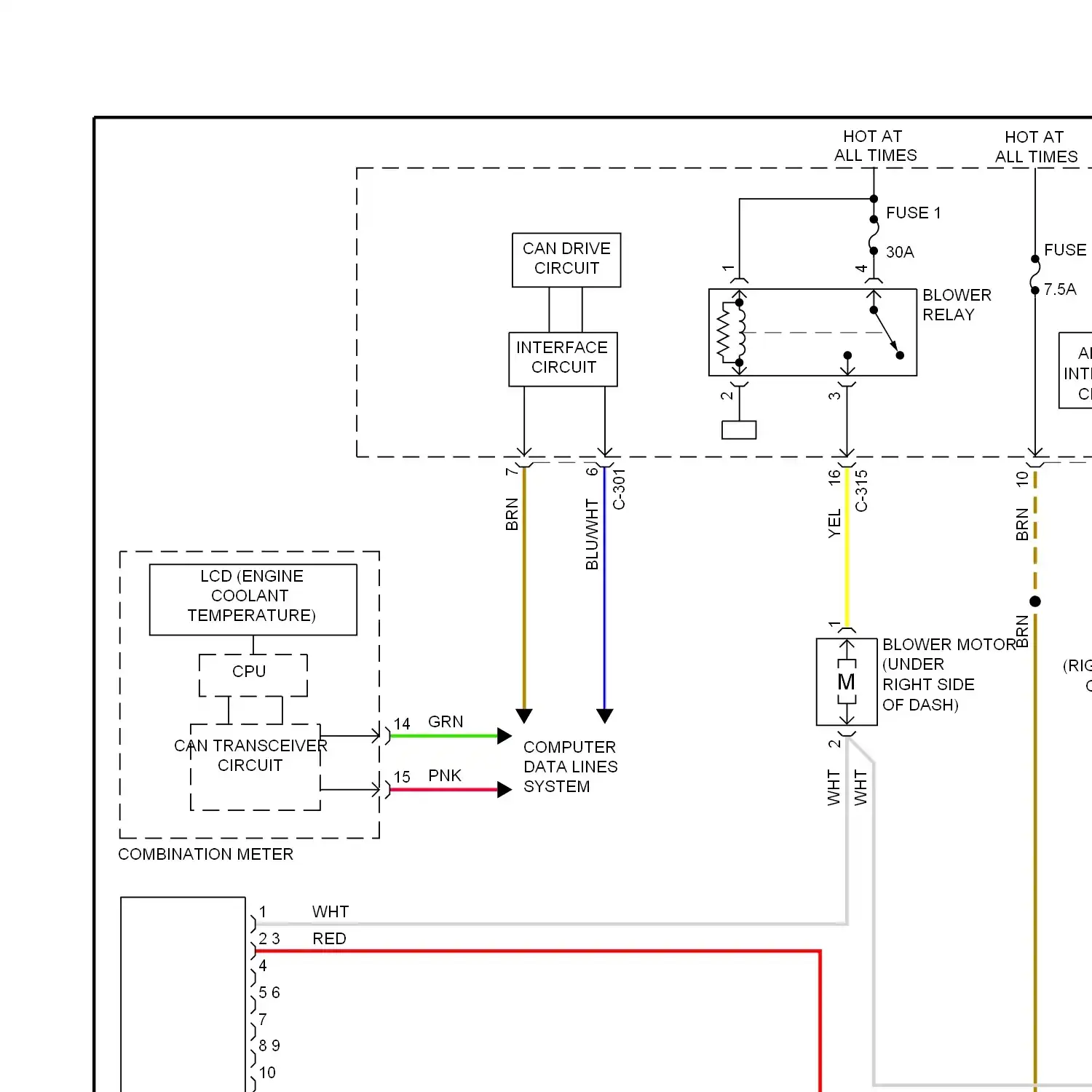Click the COMPUTER DATA LINES SYSTEM text
Image resolution: width=1092 pixels, height=1092 pixels.
tap(570, 767)
